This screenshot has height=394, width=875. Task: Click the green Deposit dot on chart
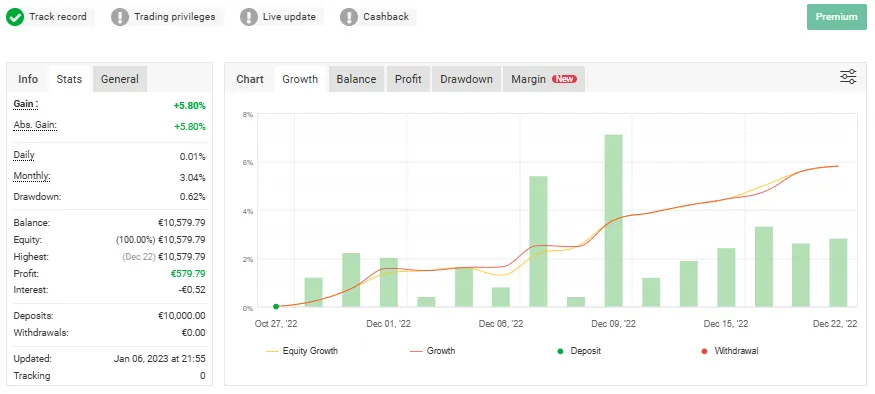[x=276, y=306]
